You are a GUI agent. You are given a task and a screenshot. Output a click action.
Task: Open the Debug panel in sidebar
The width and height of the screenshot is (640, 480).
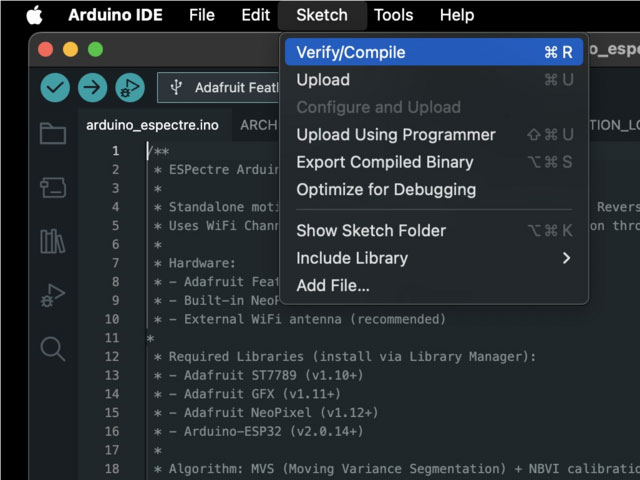tap(53, 295)
